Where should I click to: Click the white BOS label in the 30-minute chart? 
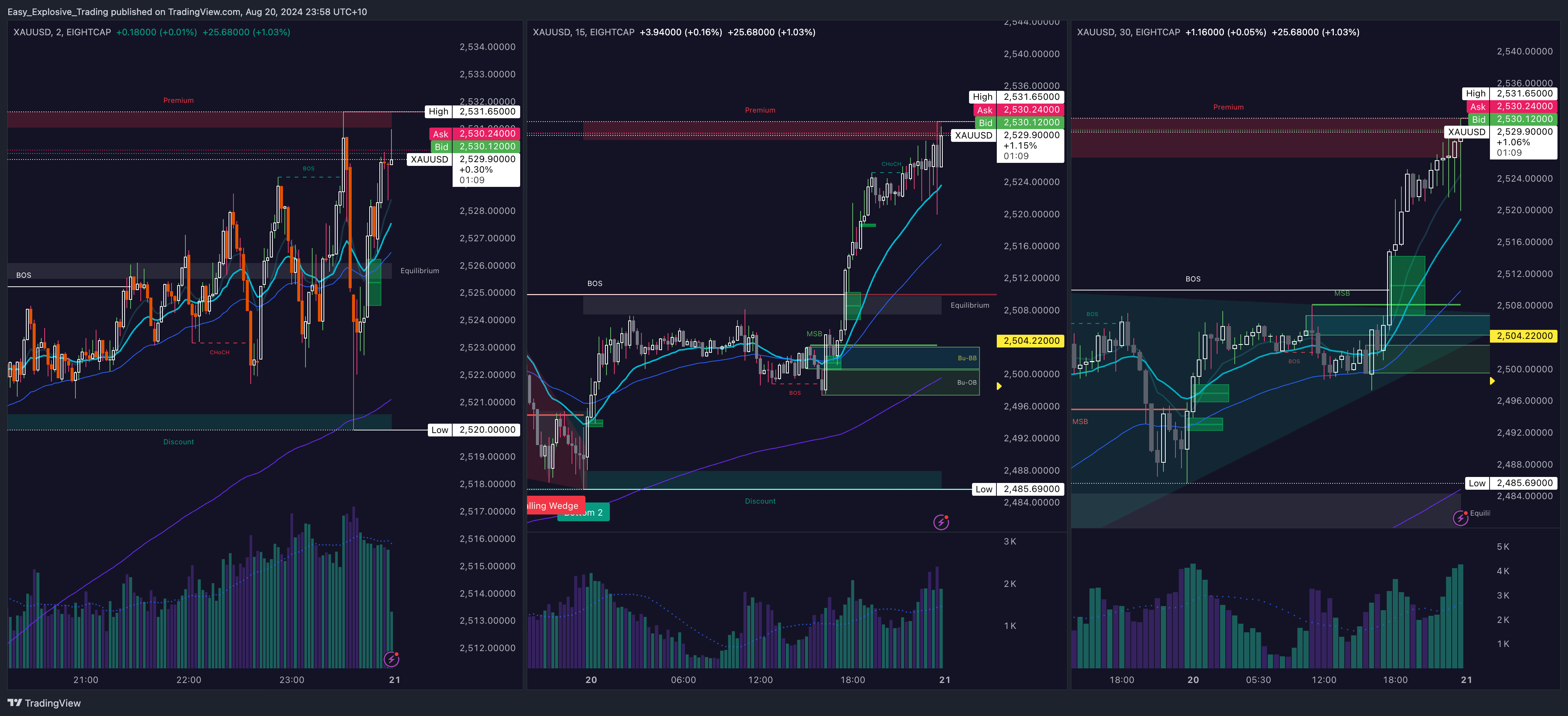click(x=1193, y=279)
